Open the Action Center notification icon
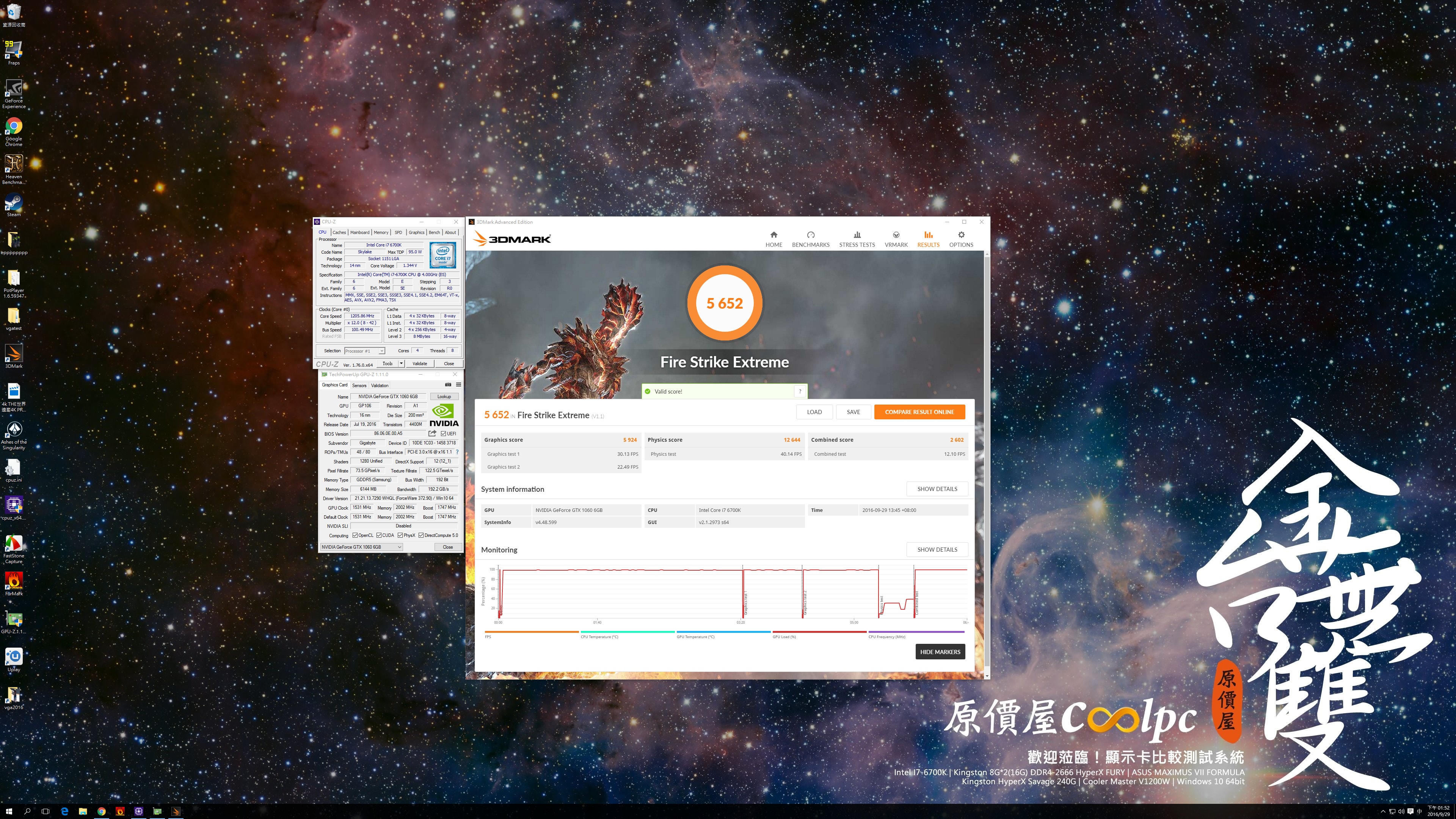1456x819 pixels. pyautogui.click(x=1410, y=812)
